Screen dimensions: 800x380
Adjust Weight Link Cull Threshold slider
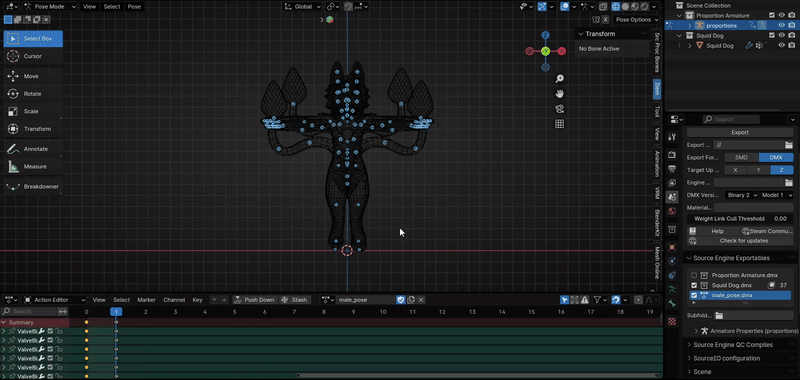(740, 218)
